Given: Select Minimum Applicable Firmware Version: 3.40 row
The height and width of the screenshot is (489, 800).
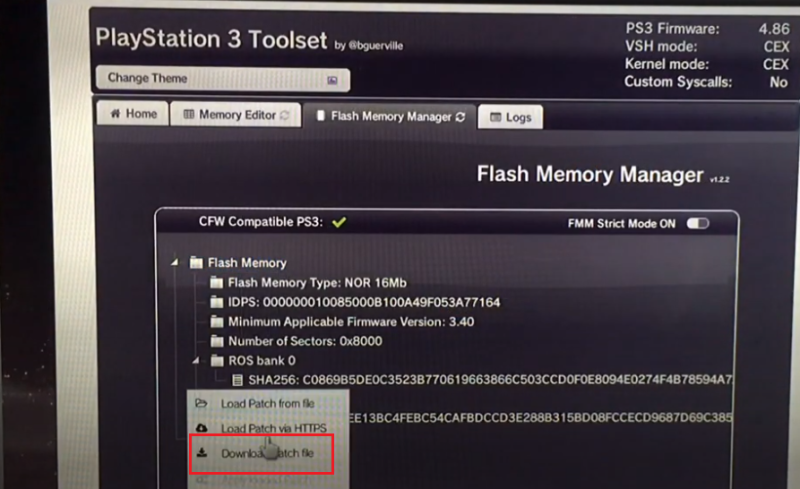Looking at the screenshot, I should [x=351, y=322].
